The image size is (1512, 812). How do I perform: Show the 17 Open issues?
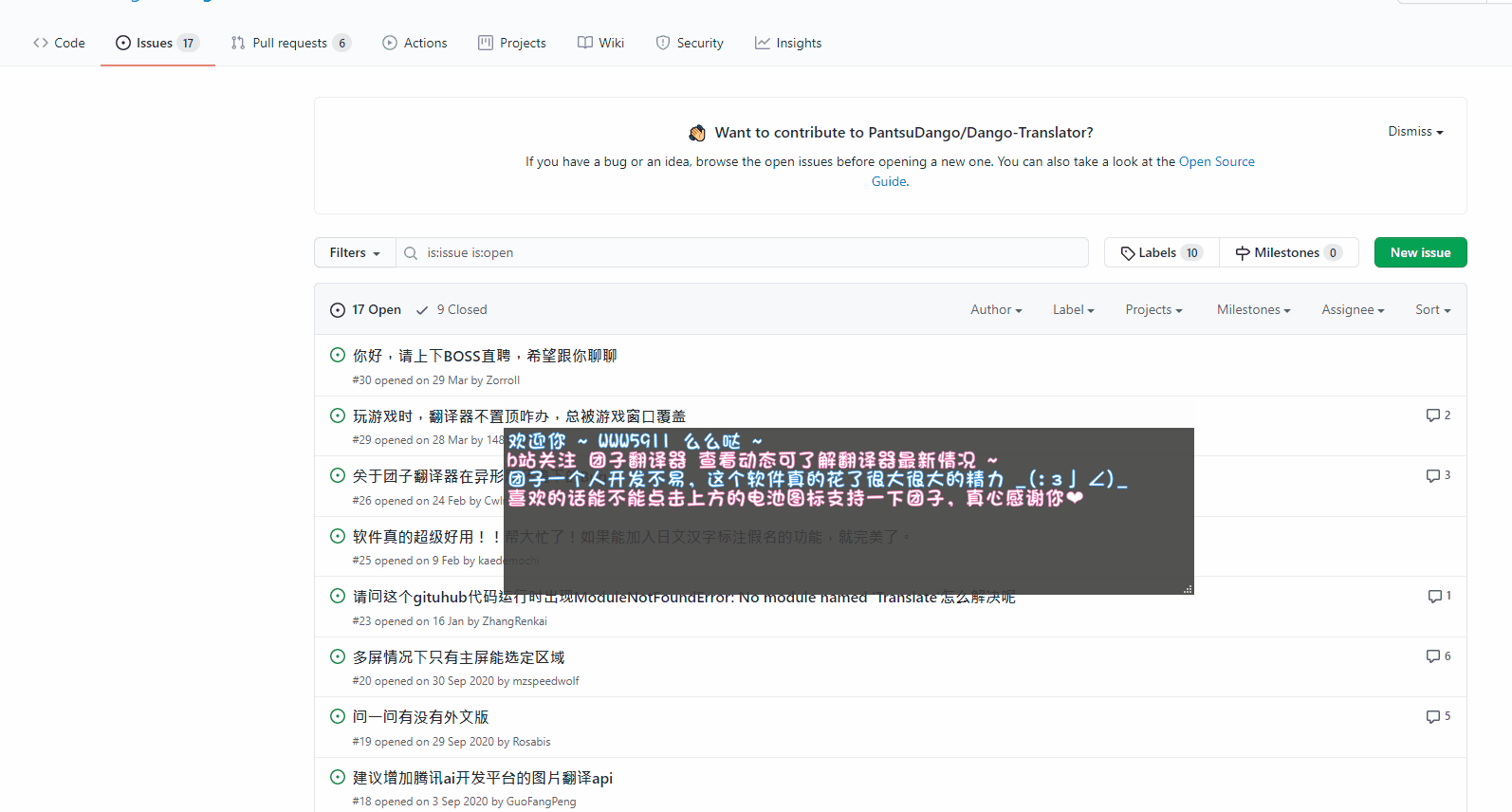pyautogui.click(x=365, y=310)
